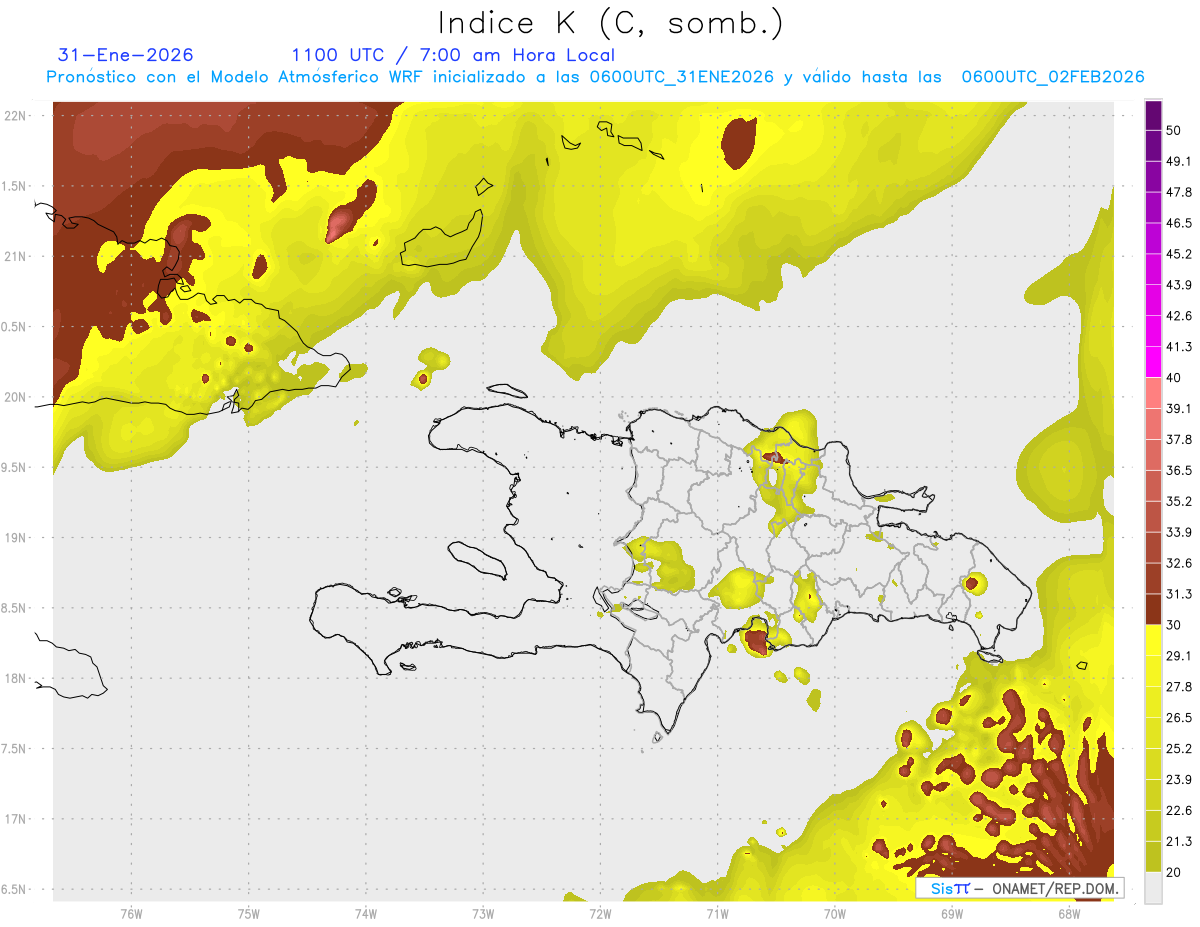Click the colorbar value '27.8'

(x=1178, y=687)
